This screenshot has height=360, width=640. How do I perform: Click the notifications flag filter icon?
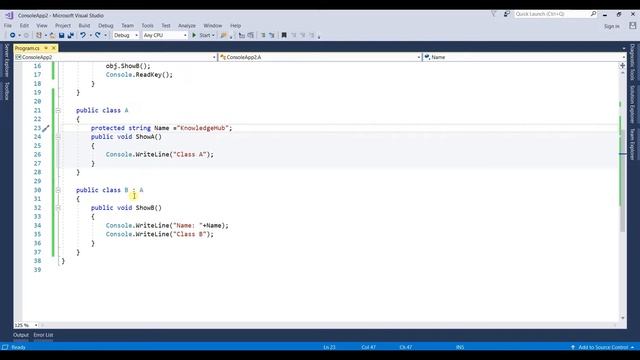click(x=493, y=14)
